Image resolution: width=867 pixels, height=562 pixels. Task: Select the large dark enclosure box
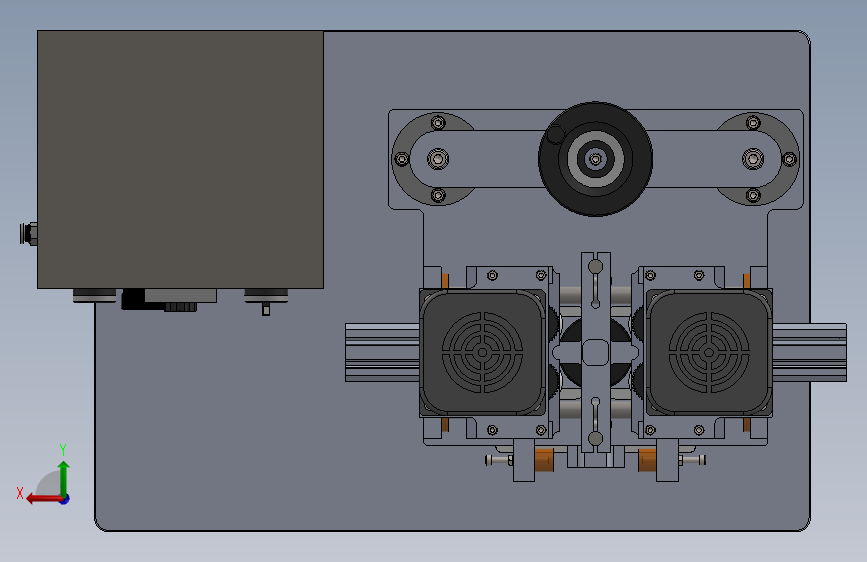coord(180,159)
